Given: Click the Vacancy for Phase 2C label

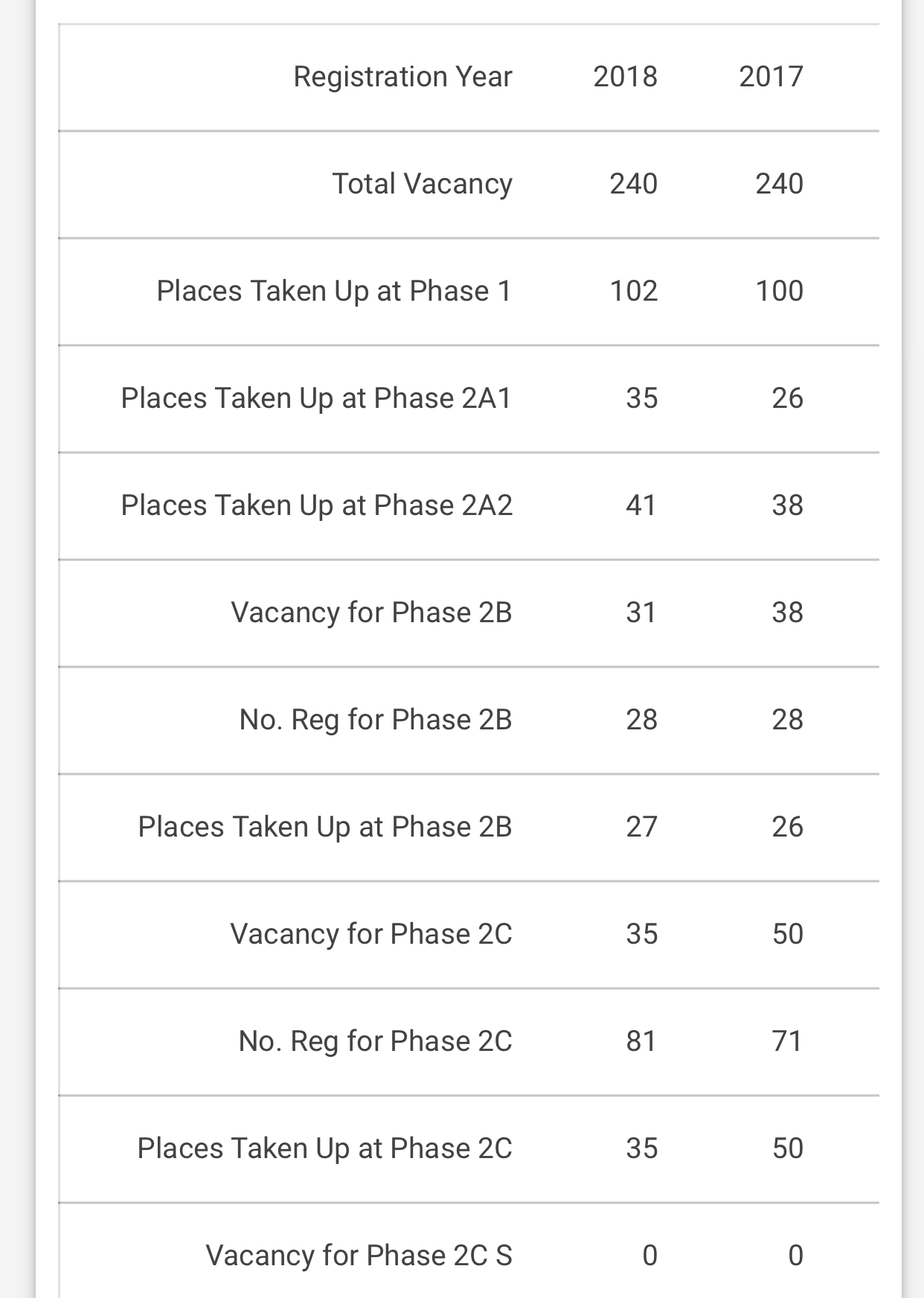Looking at the screenshot, I should pos(371,934).
